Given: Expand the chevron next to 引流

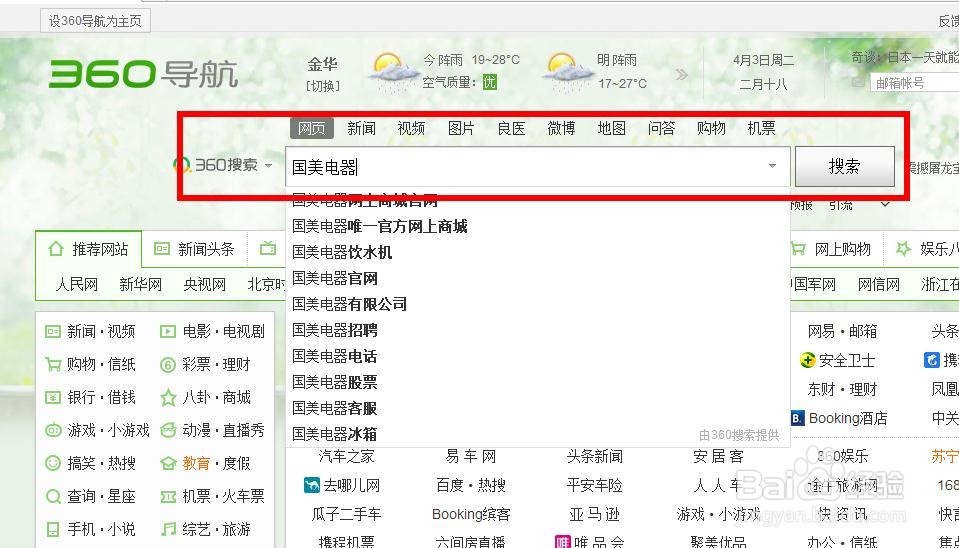Looking at the screenshot, I should 885,204.
